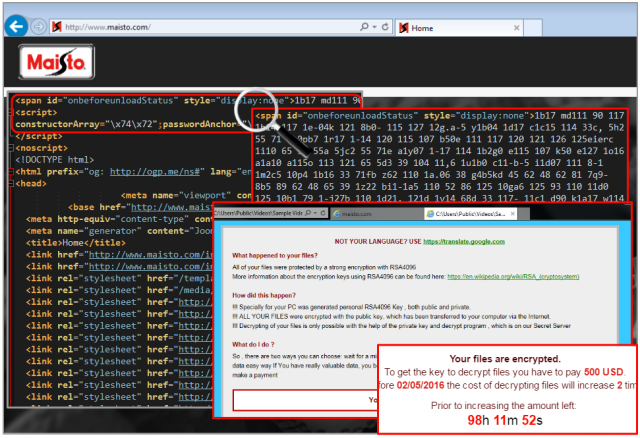
Task: Click the "What do I do ?" heading
Action: point(253,345)
